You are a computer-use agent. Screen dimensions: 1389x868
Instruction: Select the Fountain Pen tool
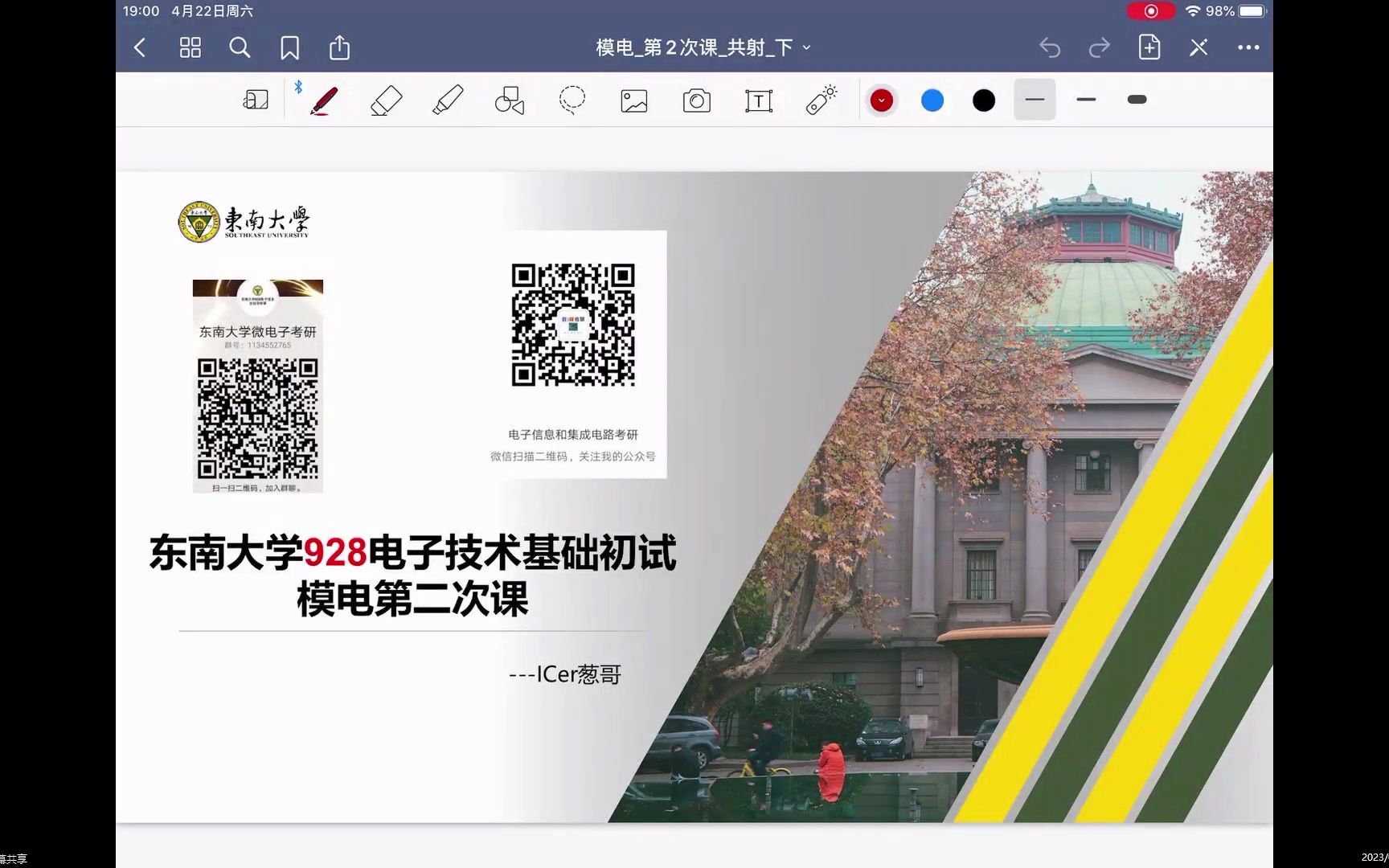point(322,100)
